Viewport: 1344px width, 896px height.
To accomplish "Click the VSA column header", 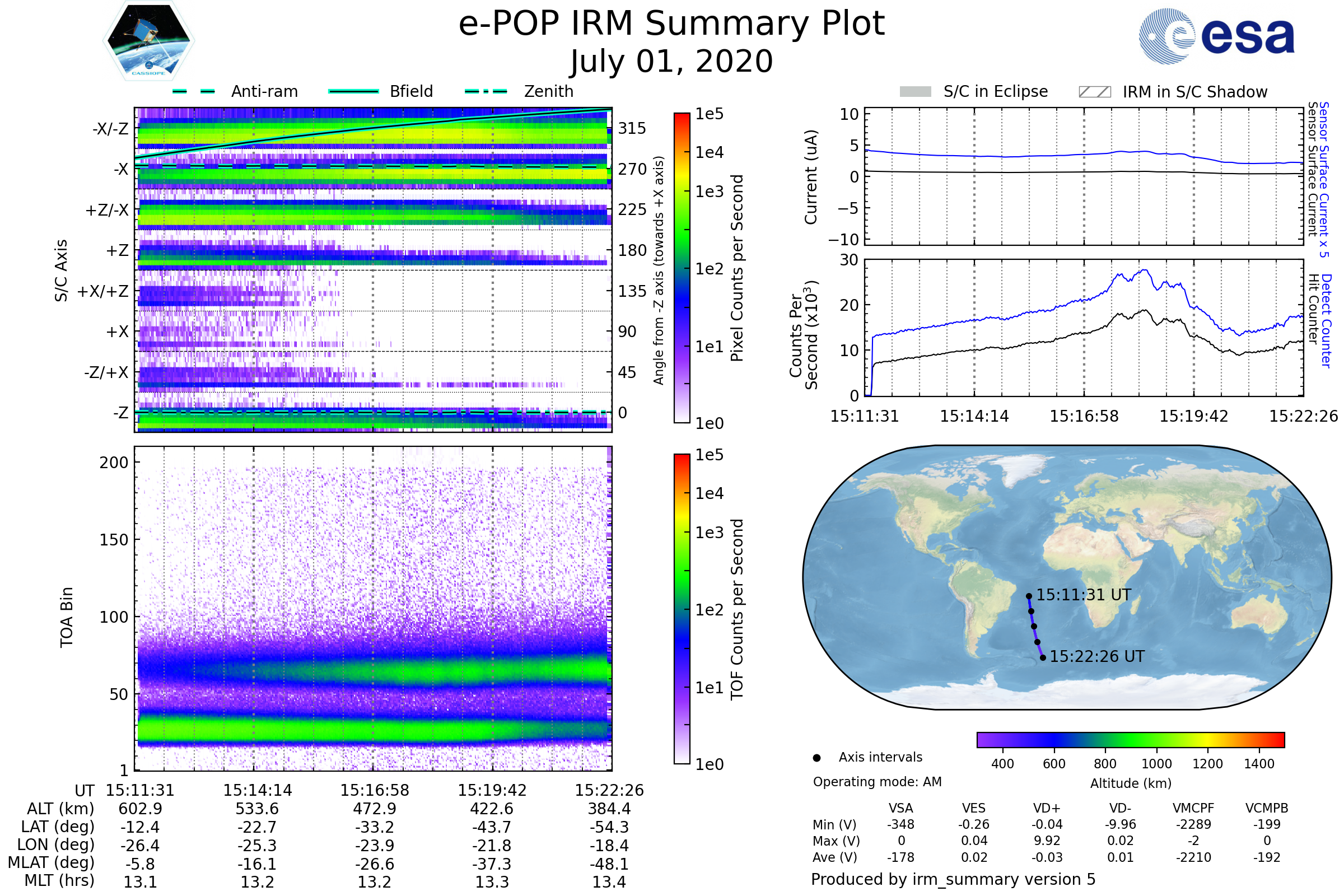I will (900, 808).
